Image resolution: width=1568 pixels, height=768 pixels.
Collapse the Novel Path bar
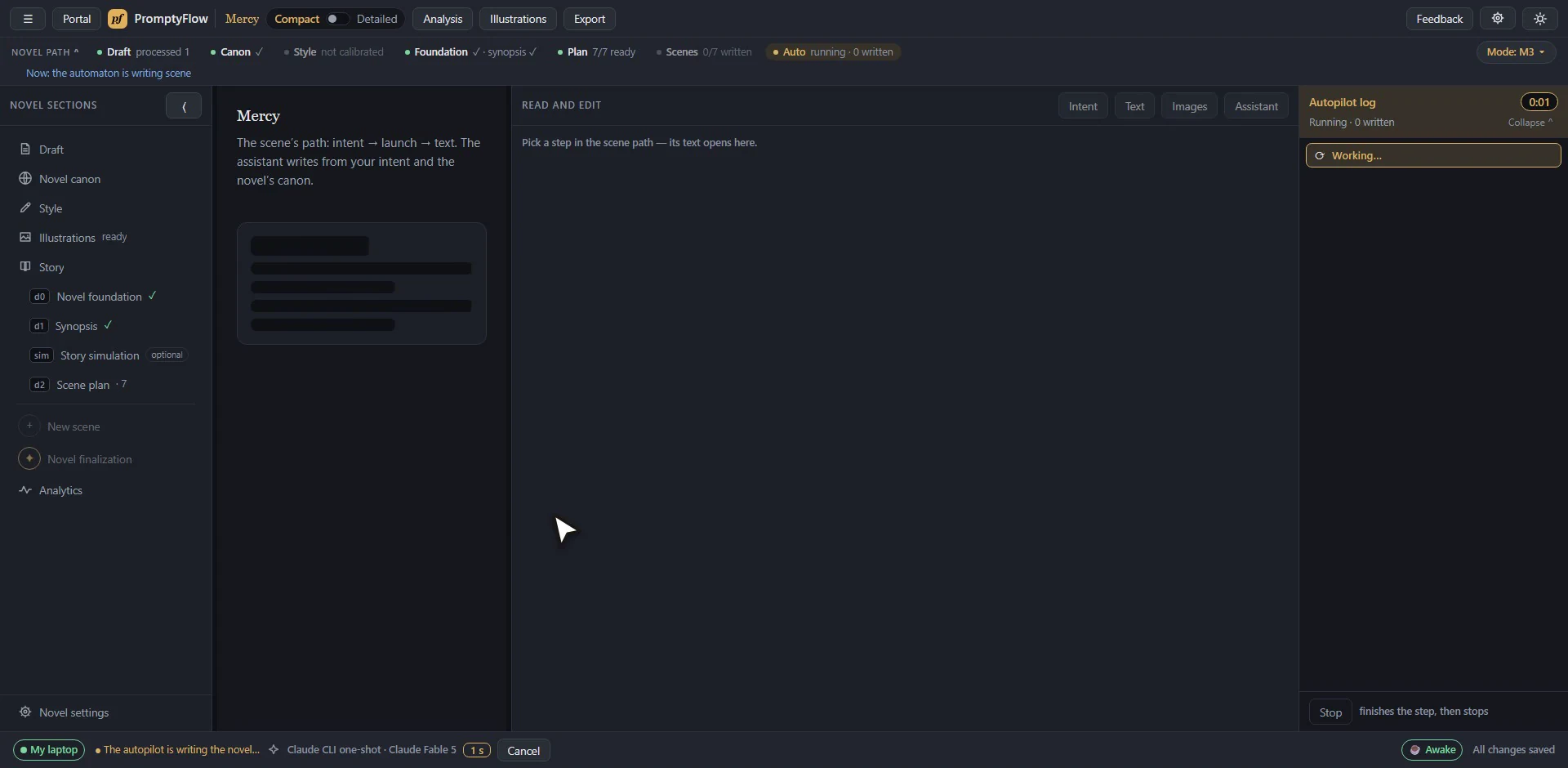coord(45,51)
